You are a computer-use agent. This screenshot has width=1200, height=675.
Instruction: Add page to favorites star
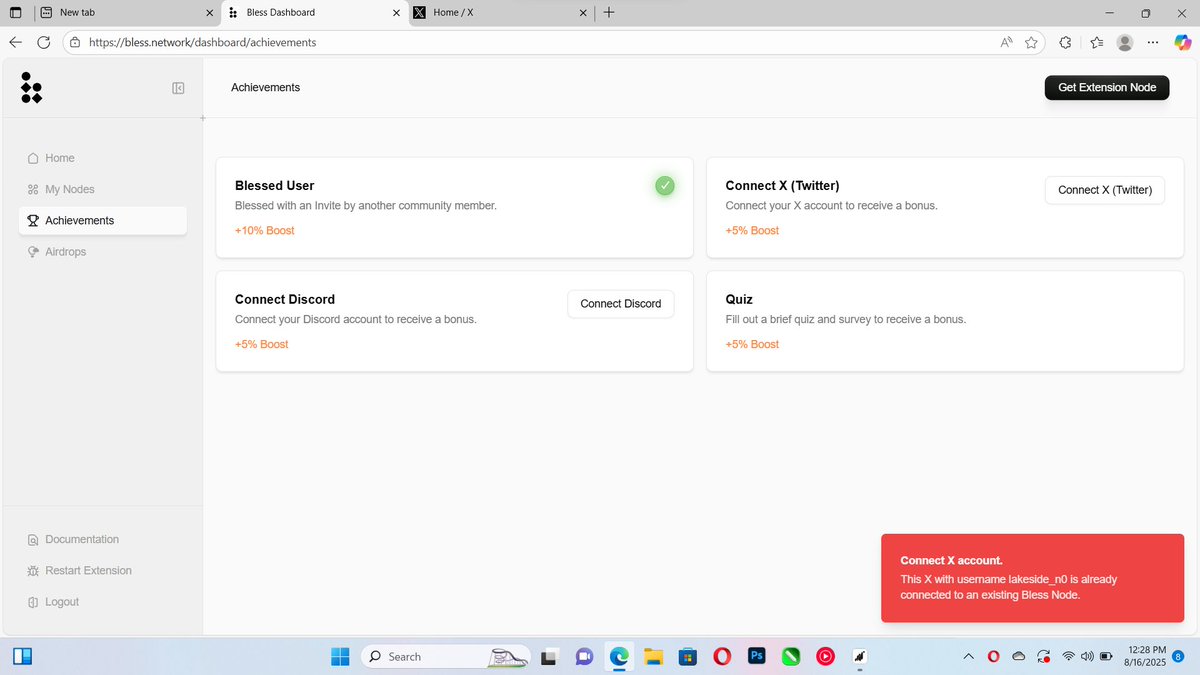pos(1031,43)
